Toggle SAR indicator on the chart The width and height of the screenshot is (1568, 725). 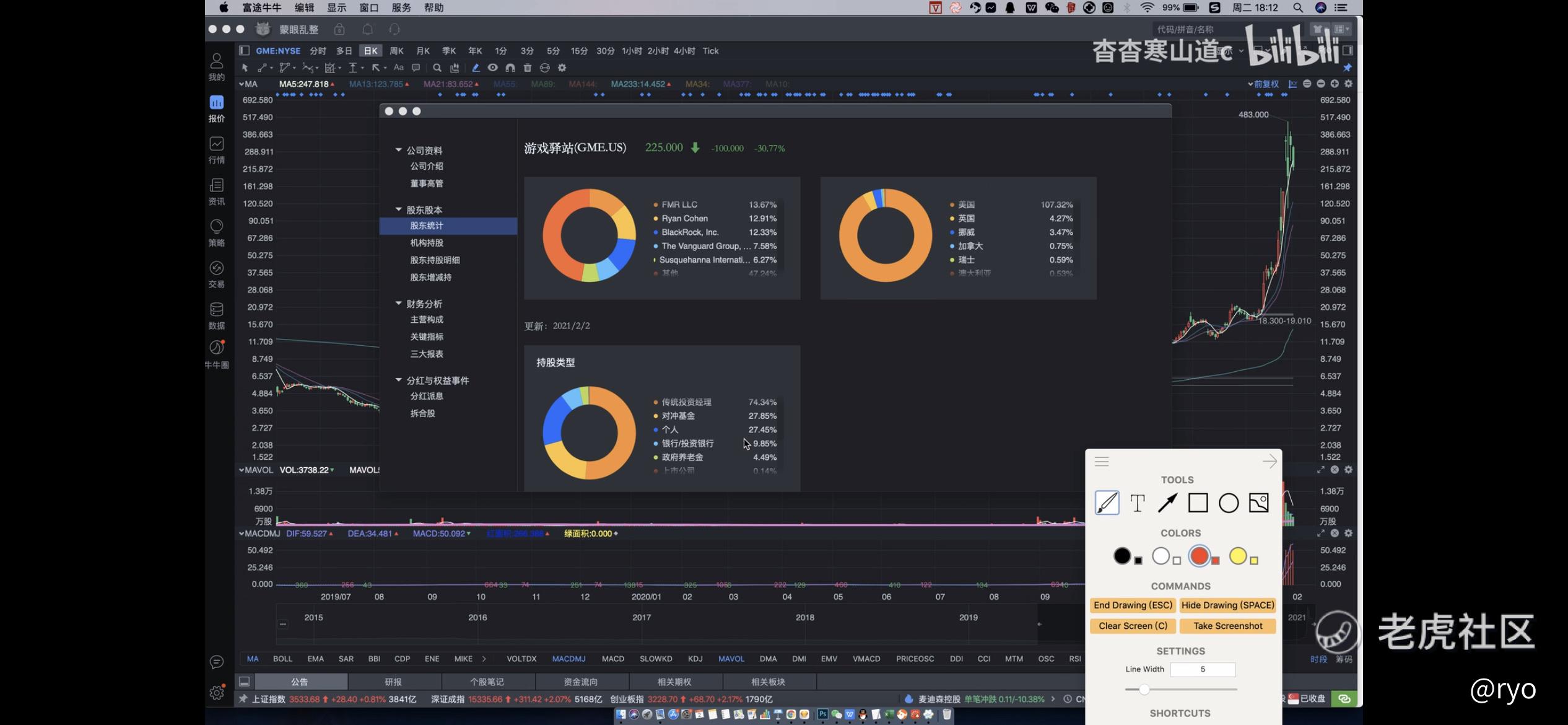(346, 659)
